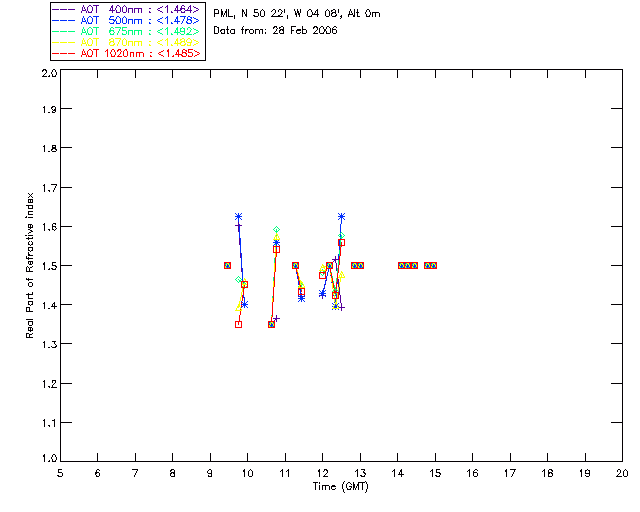
Task: Click the red dashed line sample in legend
Action: (64, 53)
